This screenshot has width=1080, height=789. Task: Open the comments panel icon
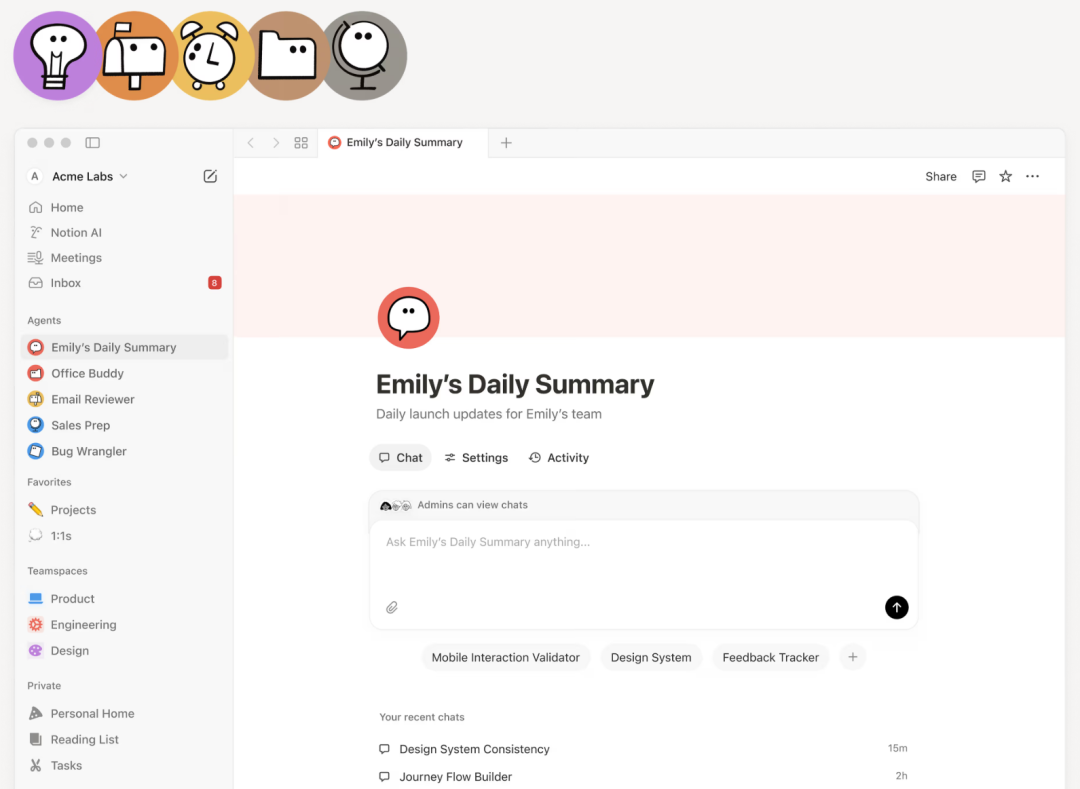tap(979, 176)
